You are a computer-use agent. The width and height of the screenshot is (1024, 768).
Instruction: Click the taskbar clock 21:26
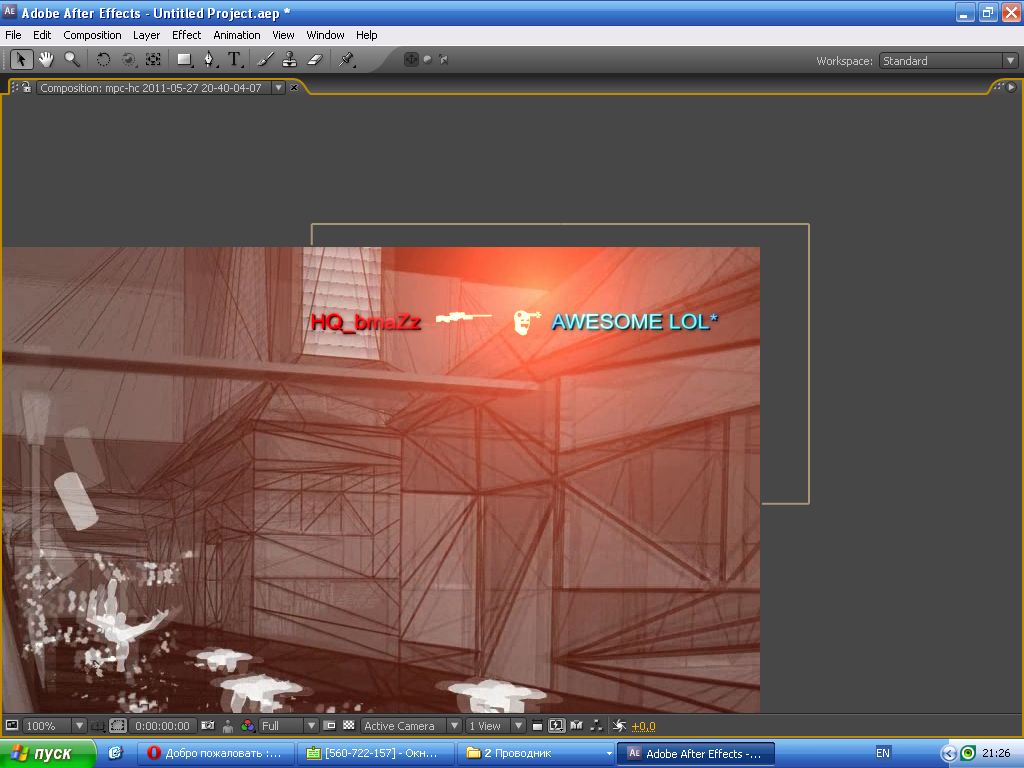coord(996,754)
